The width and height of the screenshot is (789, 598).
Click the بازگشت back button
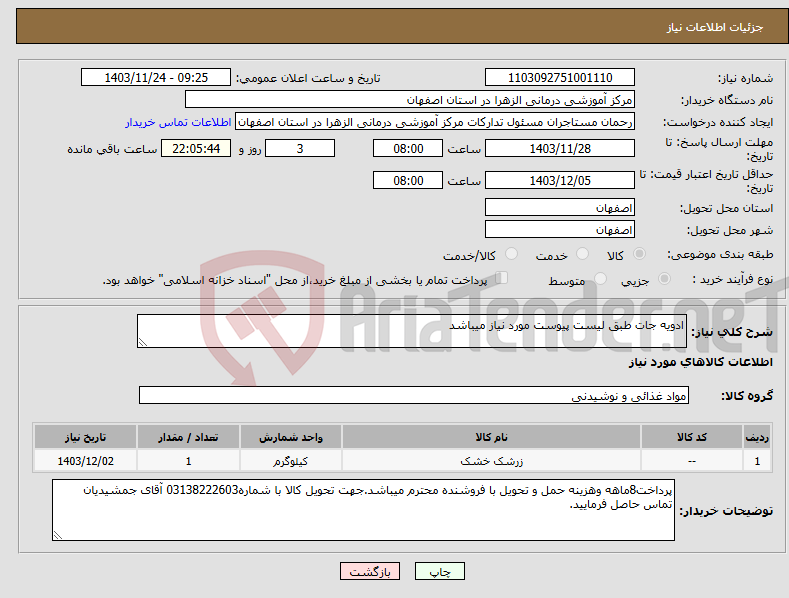coord(370,571)
